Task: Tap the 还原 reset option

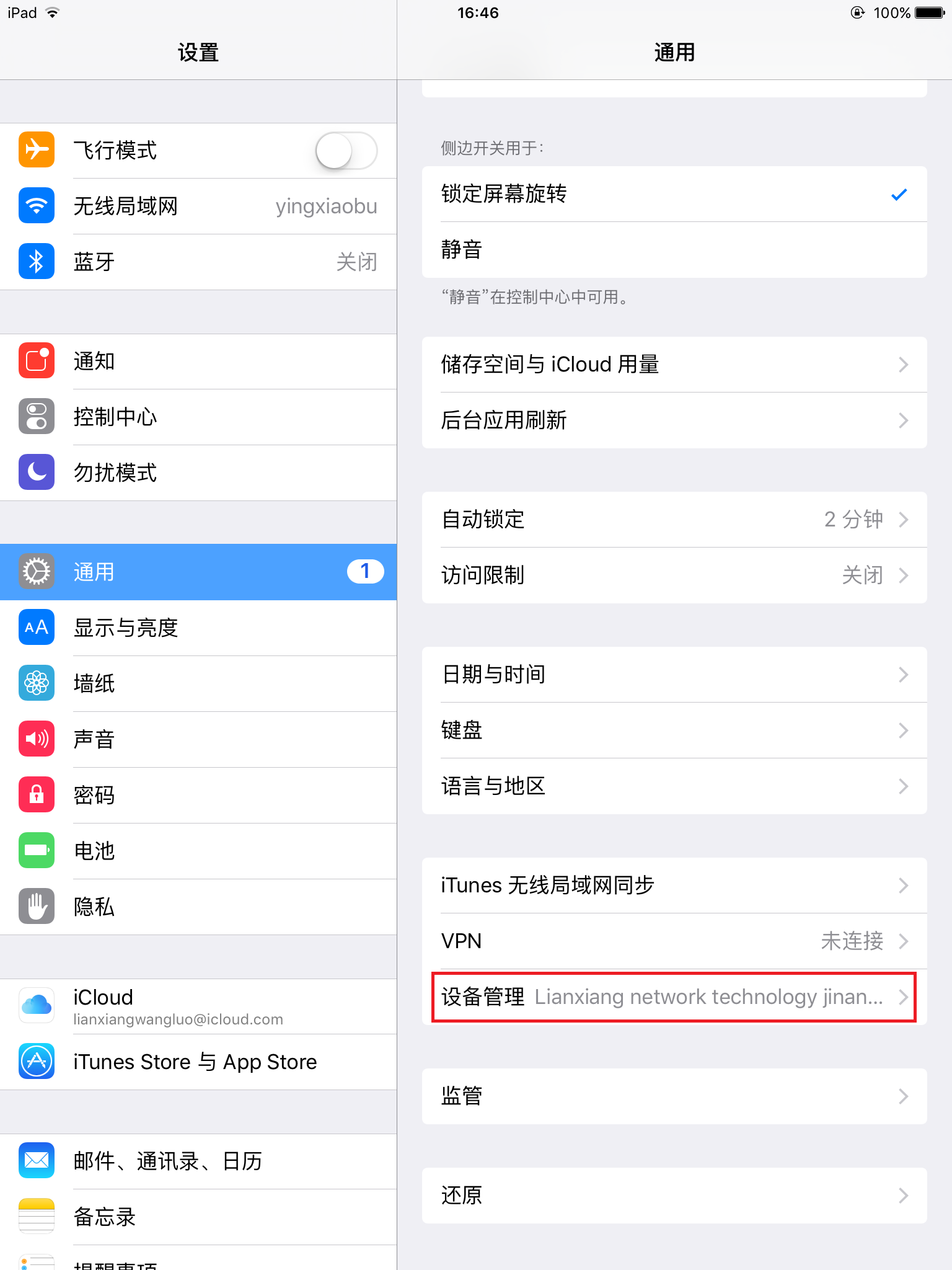Action: (x=674, y=1196)
